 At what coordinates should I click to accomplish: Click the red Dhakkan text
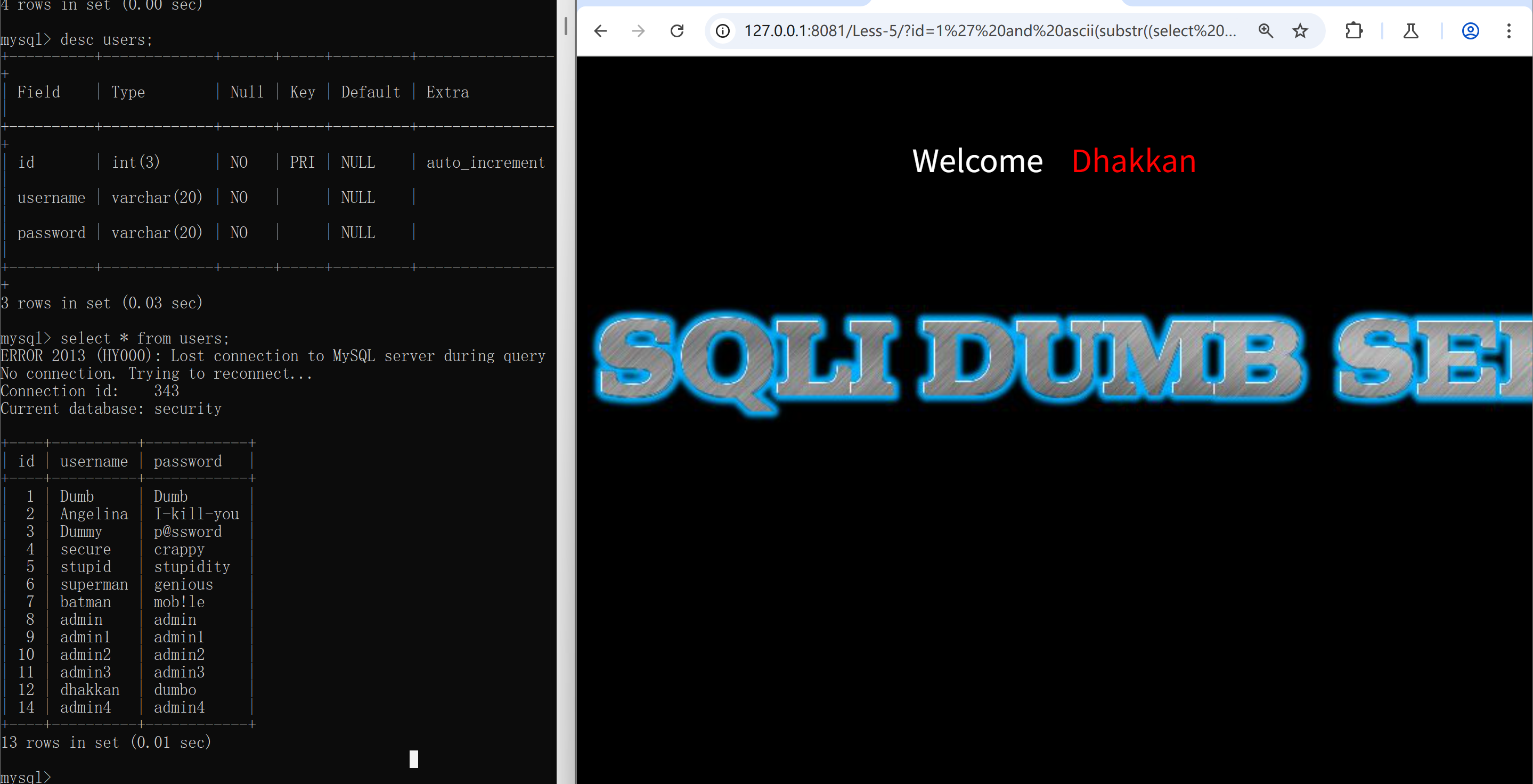pos(1133,161)
